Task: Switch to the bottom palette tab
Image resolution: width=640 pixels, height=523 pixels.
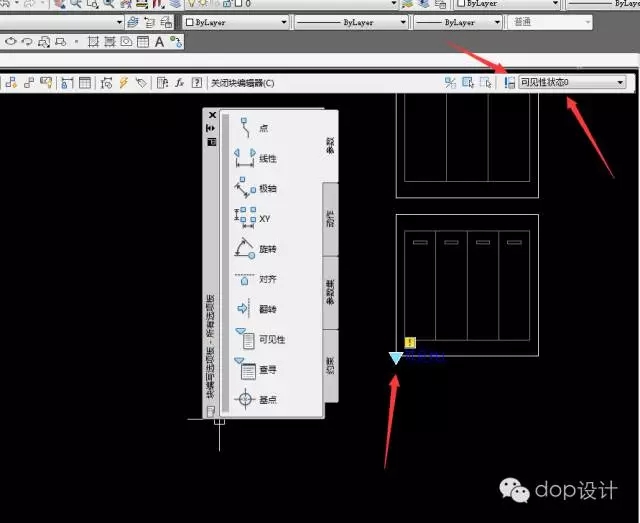Action: [x=330, y=365]
